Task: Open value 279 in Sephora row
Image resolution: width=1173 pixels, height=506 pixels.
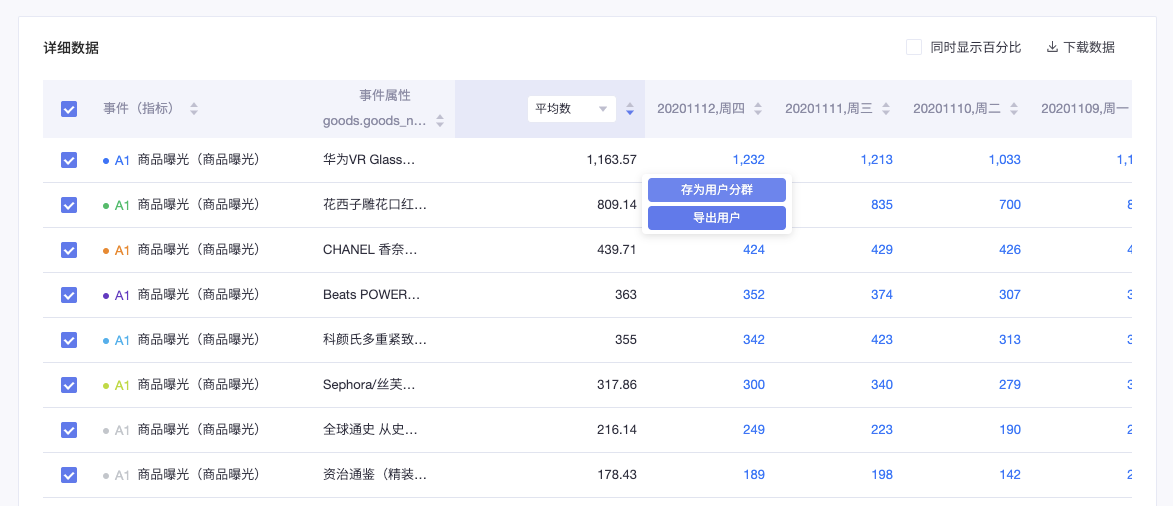Action: coord(1010,384)
